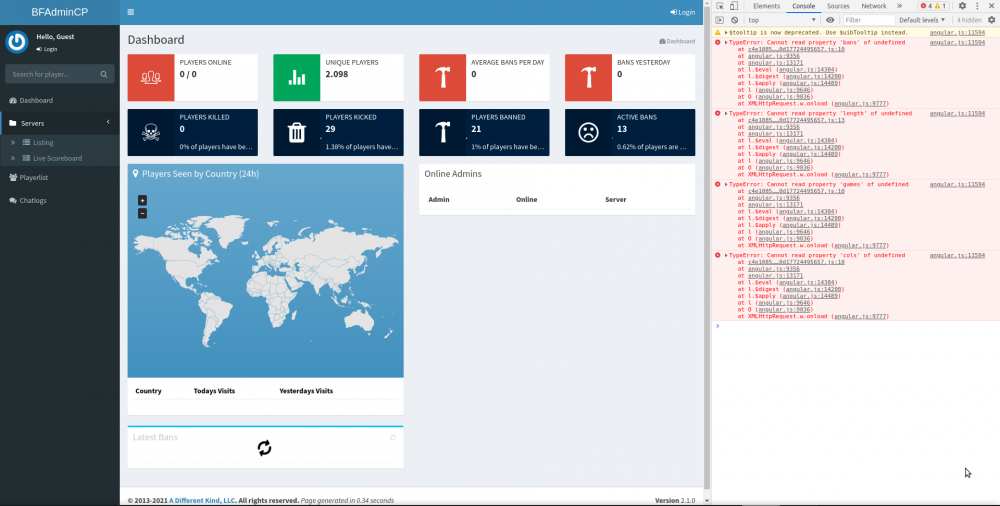Click the Unique Players bar chart icon
Viewport: 1000px width, 506px height.
pos(297,77)
